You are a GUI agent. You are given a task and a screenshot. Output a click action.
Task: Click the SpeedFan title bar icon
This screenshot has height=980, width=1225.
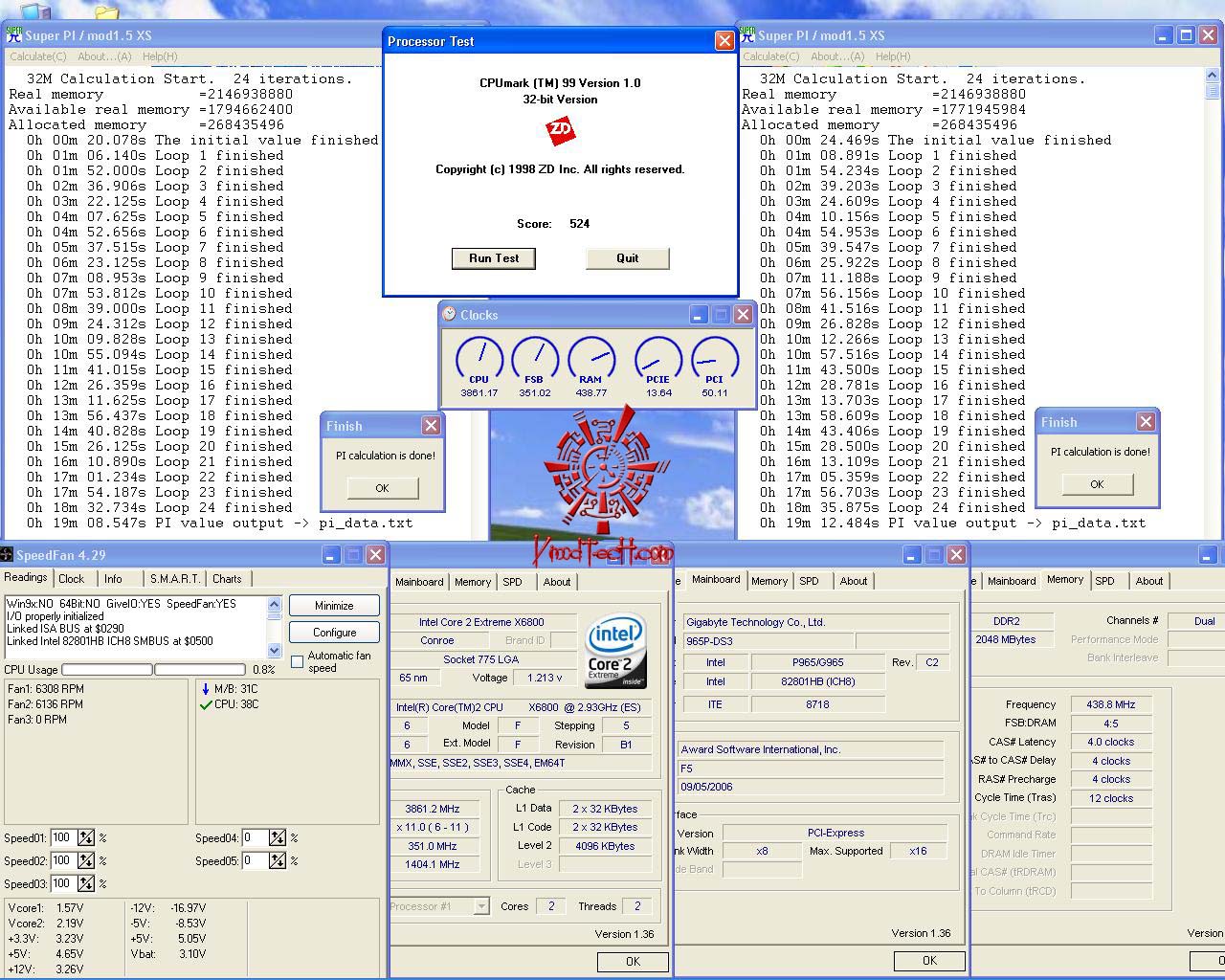tap(7, 555)
